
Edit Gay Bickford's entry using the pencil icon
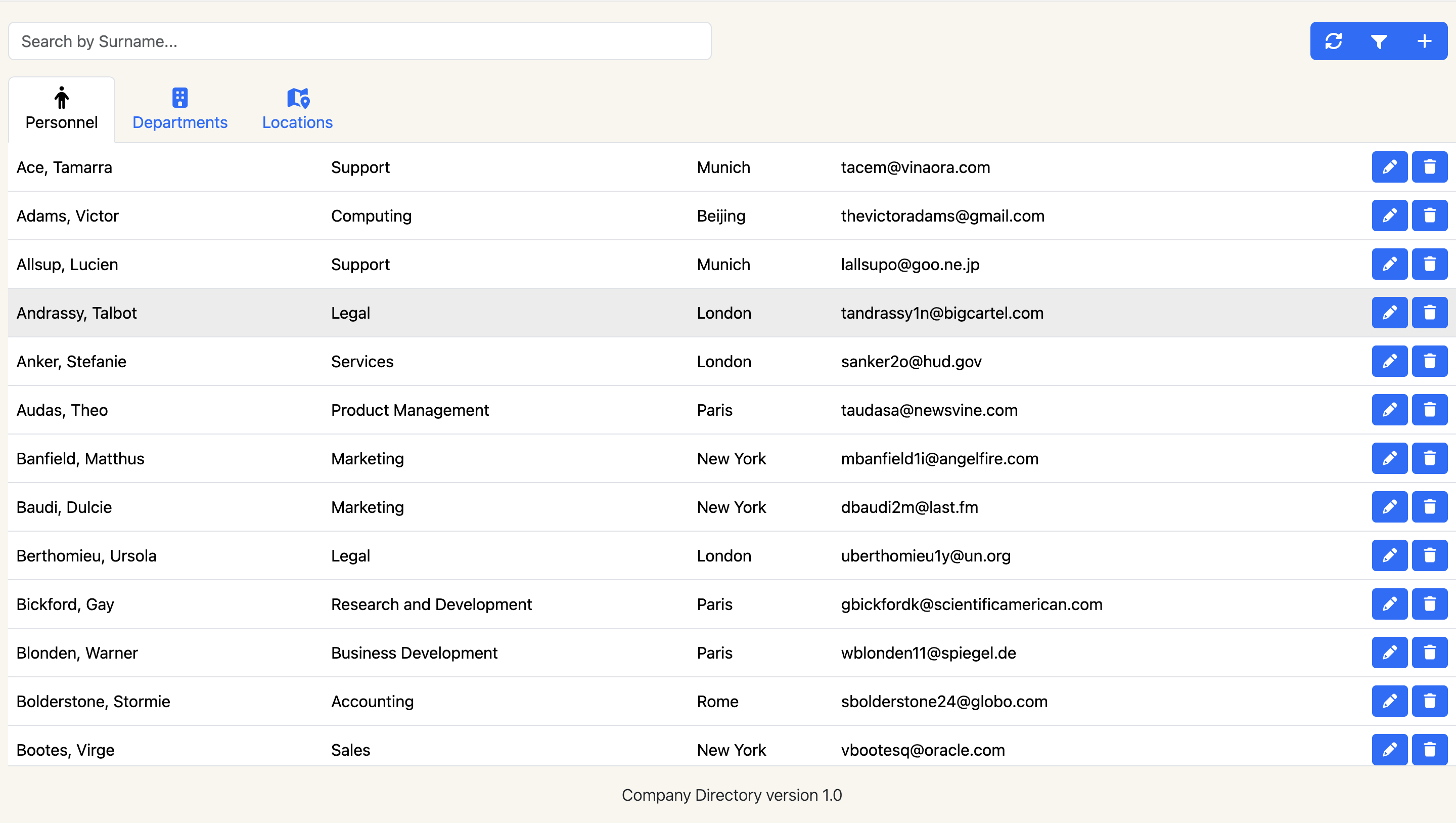point(1390,604)
